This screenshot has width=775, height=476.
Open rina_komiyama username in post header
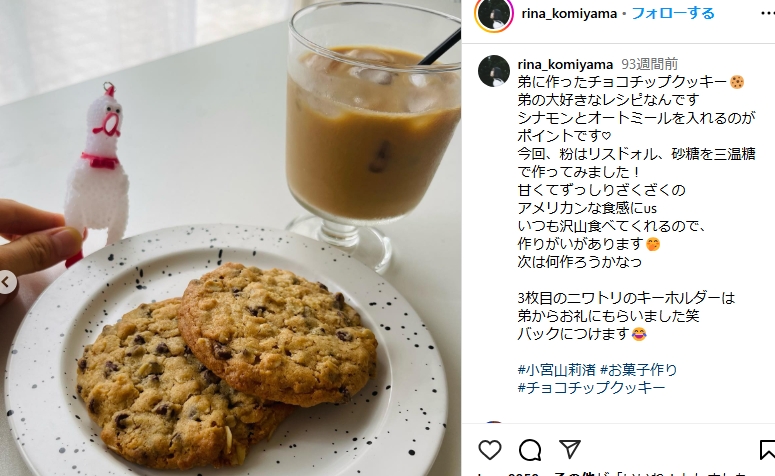[569, 13]
